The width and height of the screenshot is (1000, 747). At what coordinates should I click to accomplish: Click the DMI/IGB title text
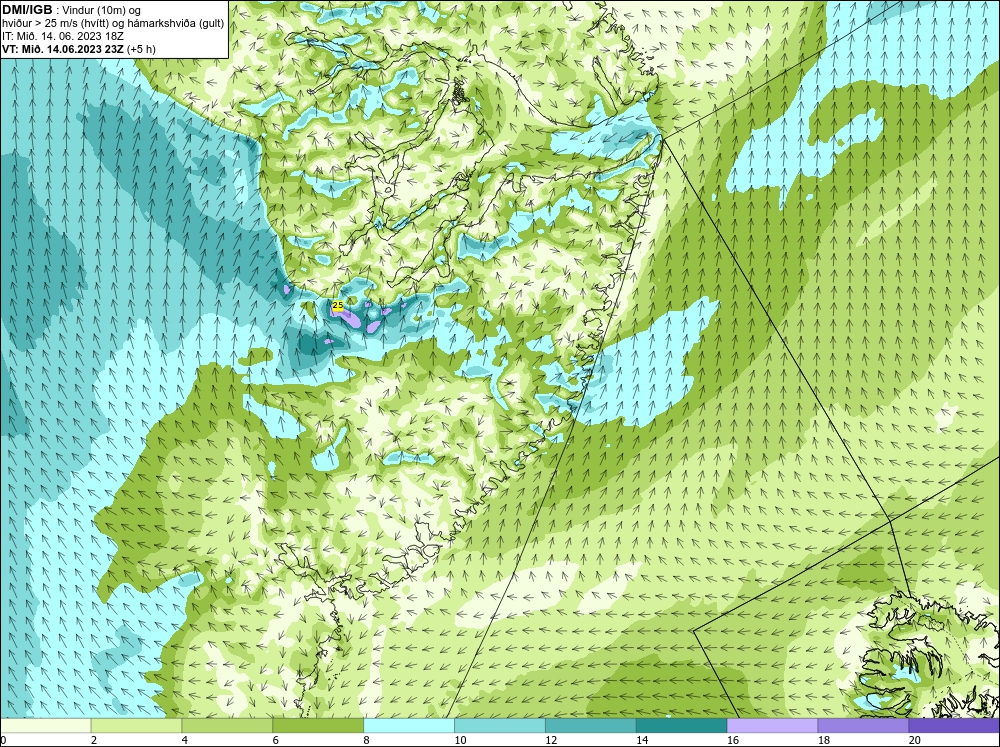click(x=27, y=10)
